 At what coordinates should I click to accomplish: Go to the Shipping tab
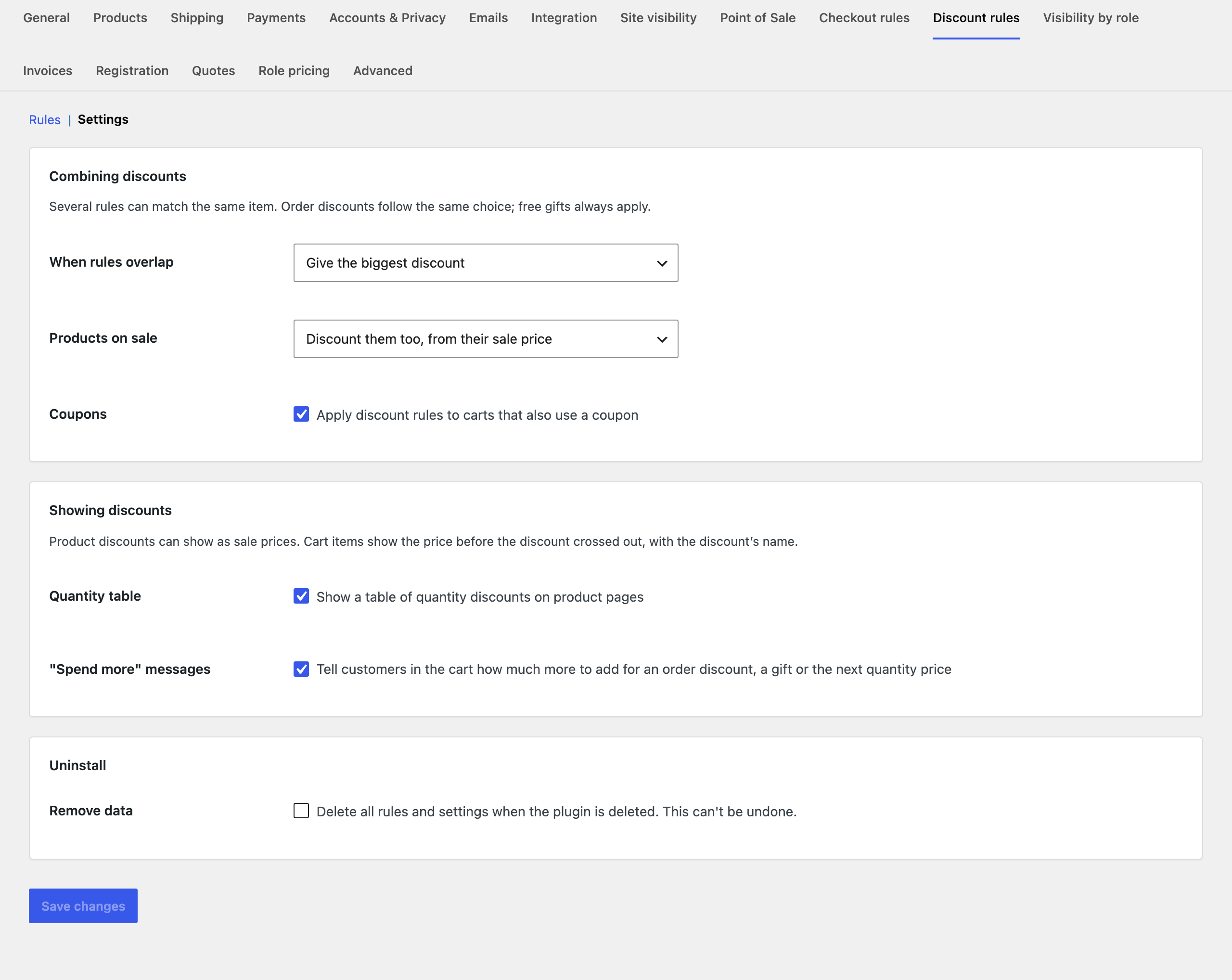click(x=196, y=18)
